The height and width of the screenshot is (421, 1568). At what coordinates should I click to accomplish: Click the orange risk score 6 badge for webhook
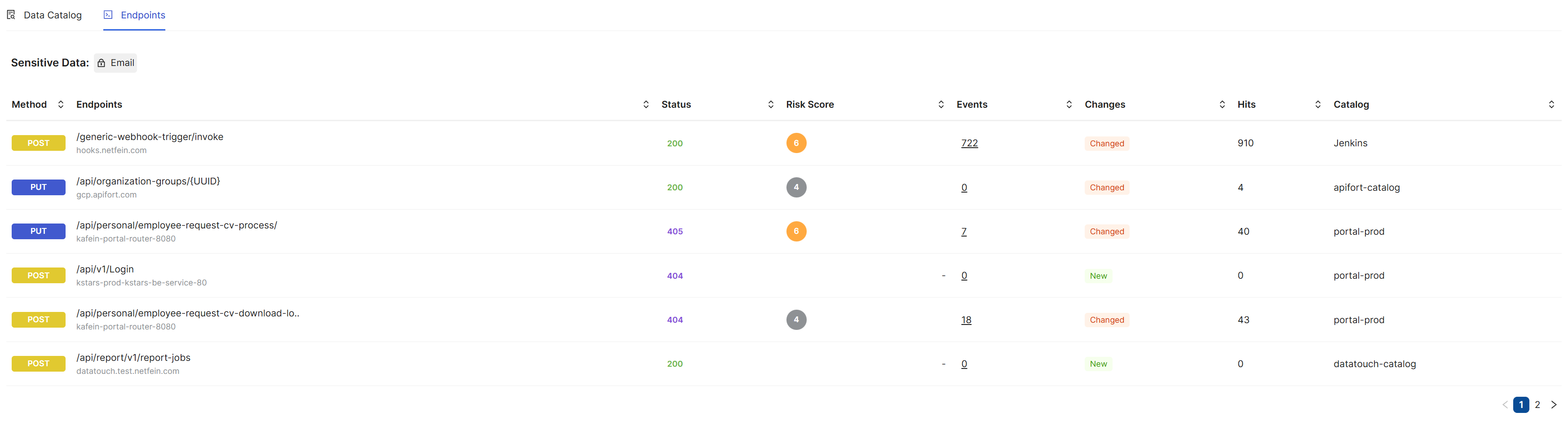pos(796,144)
